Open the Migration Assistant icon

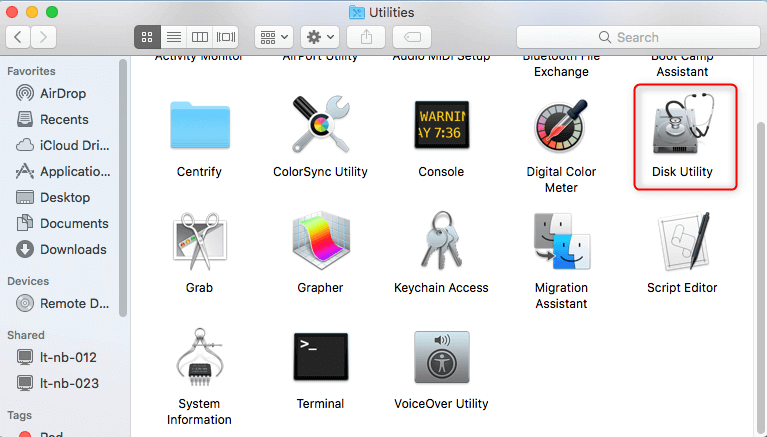tap(561, 243)
